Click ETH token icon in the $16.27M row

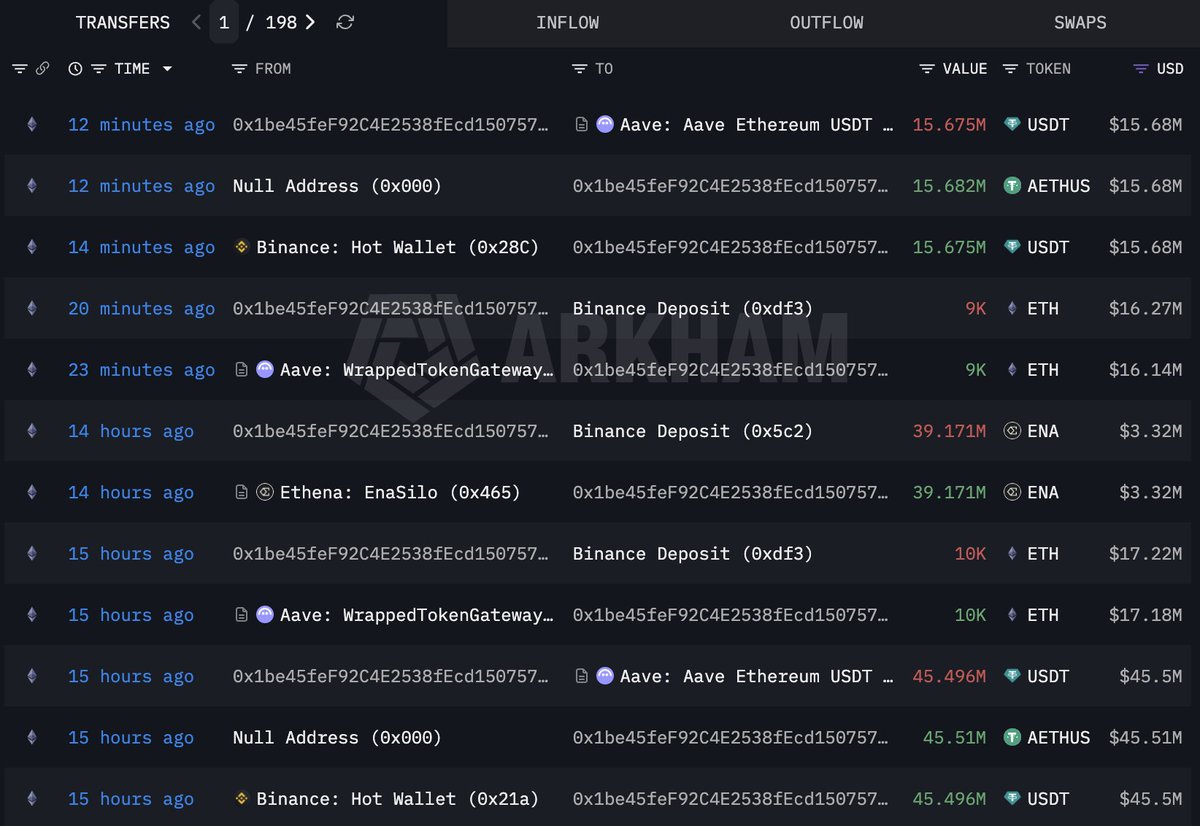1012,308
